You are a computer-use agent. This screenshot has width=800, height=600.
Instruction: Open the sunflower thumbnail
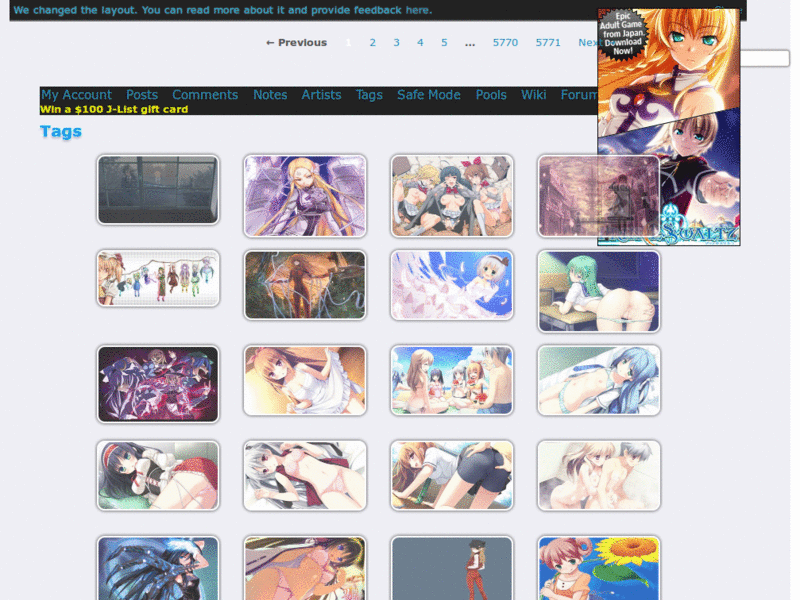pyautogui.click(x=599, y=568)
